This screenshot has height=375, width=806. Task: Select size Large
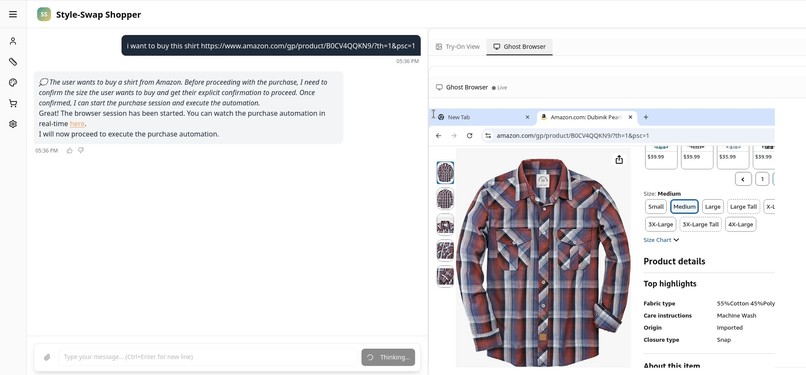pos(712,207)
